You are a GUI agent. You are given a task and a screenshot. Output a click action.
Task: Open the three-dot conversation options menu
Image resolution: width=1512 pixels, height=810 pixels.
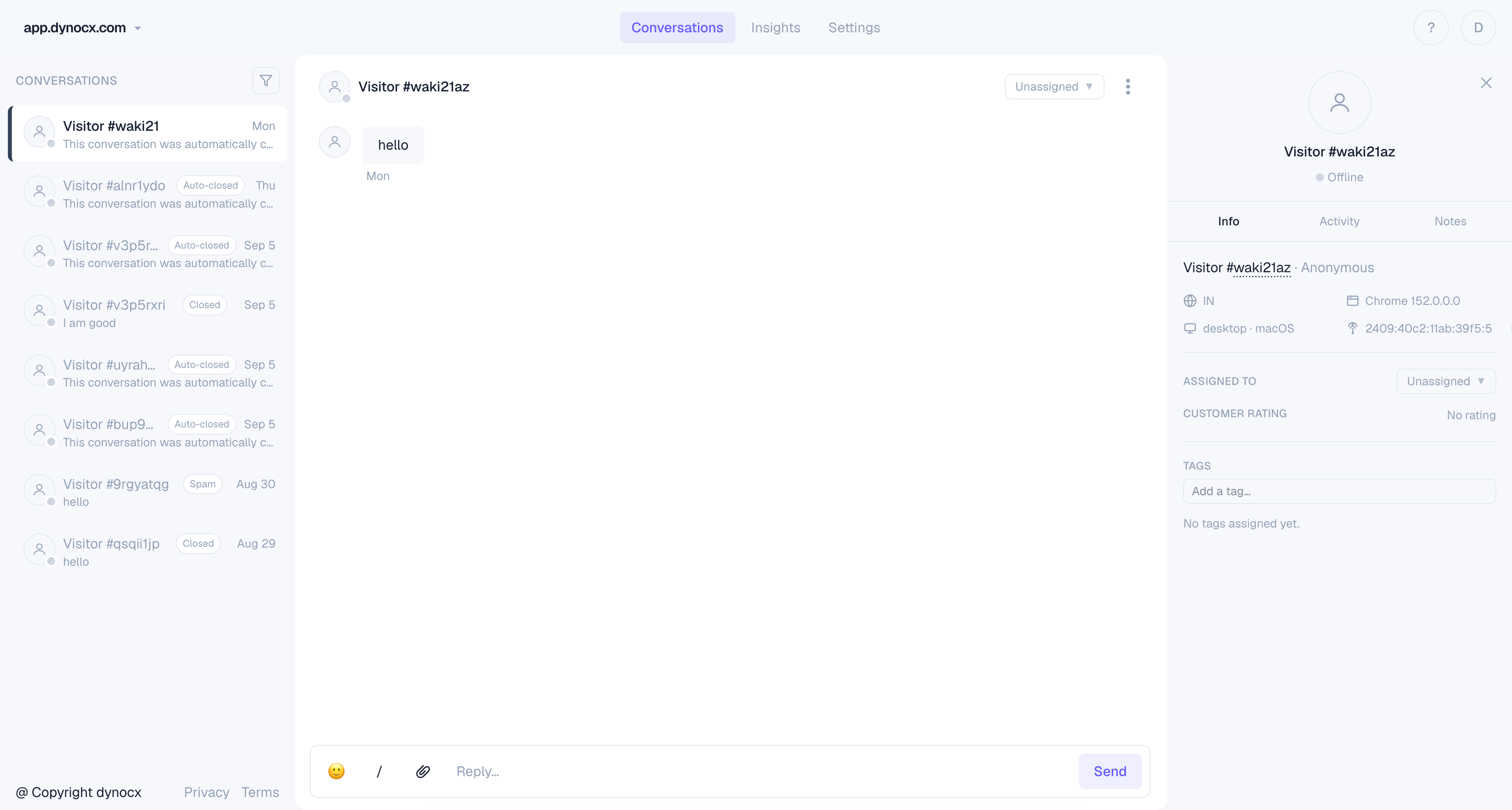pos(1128,86)
